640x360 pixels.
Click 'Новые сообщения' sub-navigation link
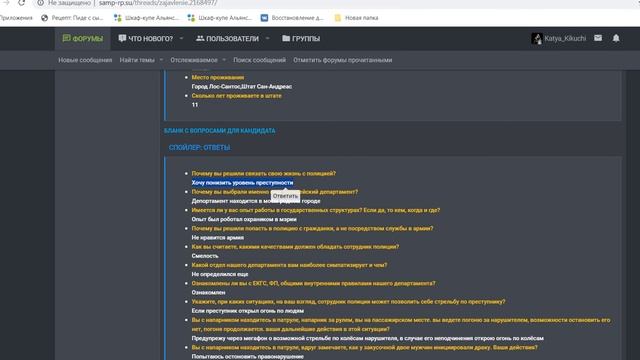coord(85,60)
